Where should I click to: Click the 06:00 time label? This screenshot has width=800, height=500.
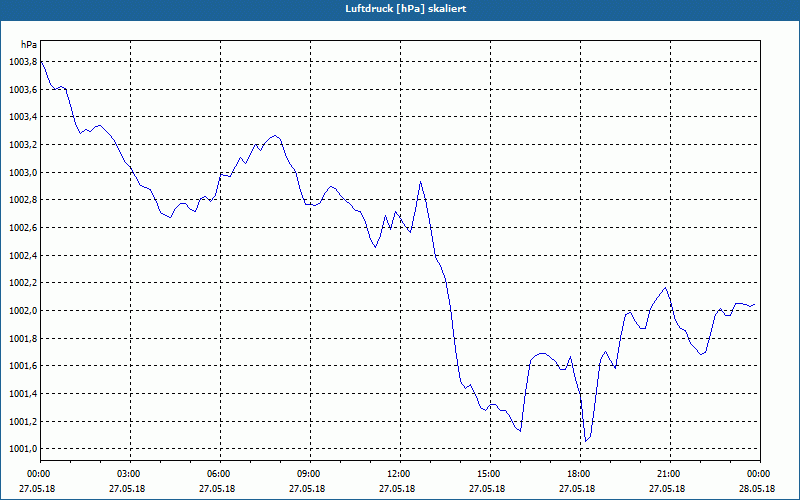[x=220, y=474]
